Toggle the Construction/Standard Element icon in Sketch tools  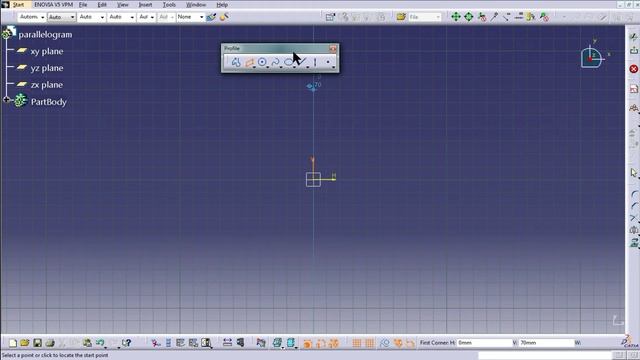coord(384,343)
